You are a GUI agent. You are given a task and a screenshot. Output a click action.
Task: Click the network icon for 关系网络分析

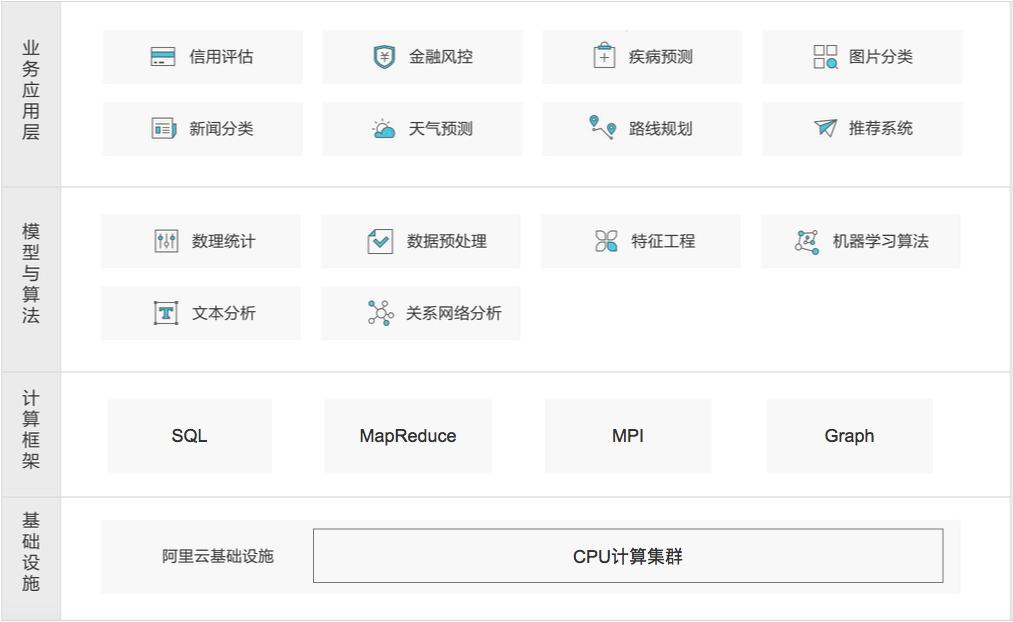click(380, 313)
